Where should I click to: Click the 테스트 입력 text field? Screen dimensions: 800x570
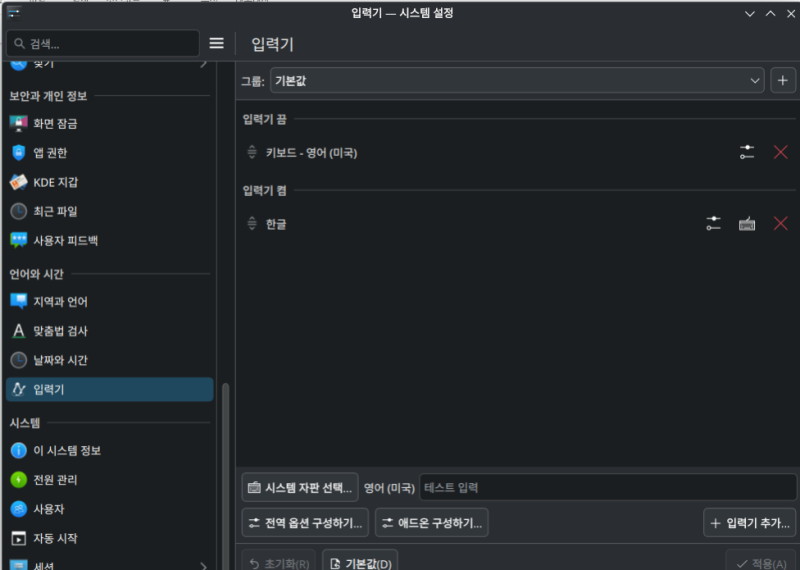[607, 488]
